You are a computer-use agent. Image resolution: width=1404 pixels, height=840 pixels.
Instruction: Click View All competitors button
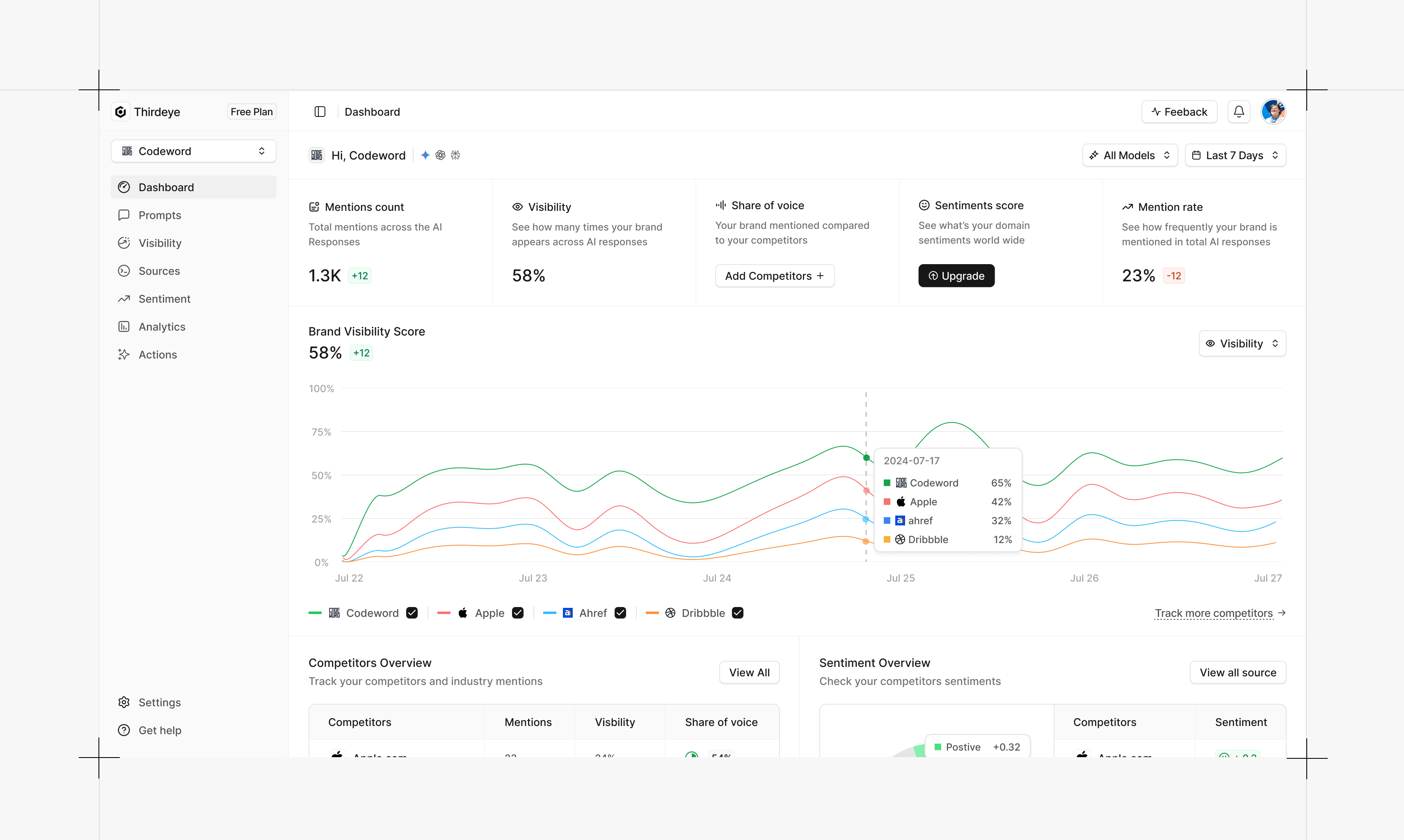point(749,672)
